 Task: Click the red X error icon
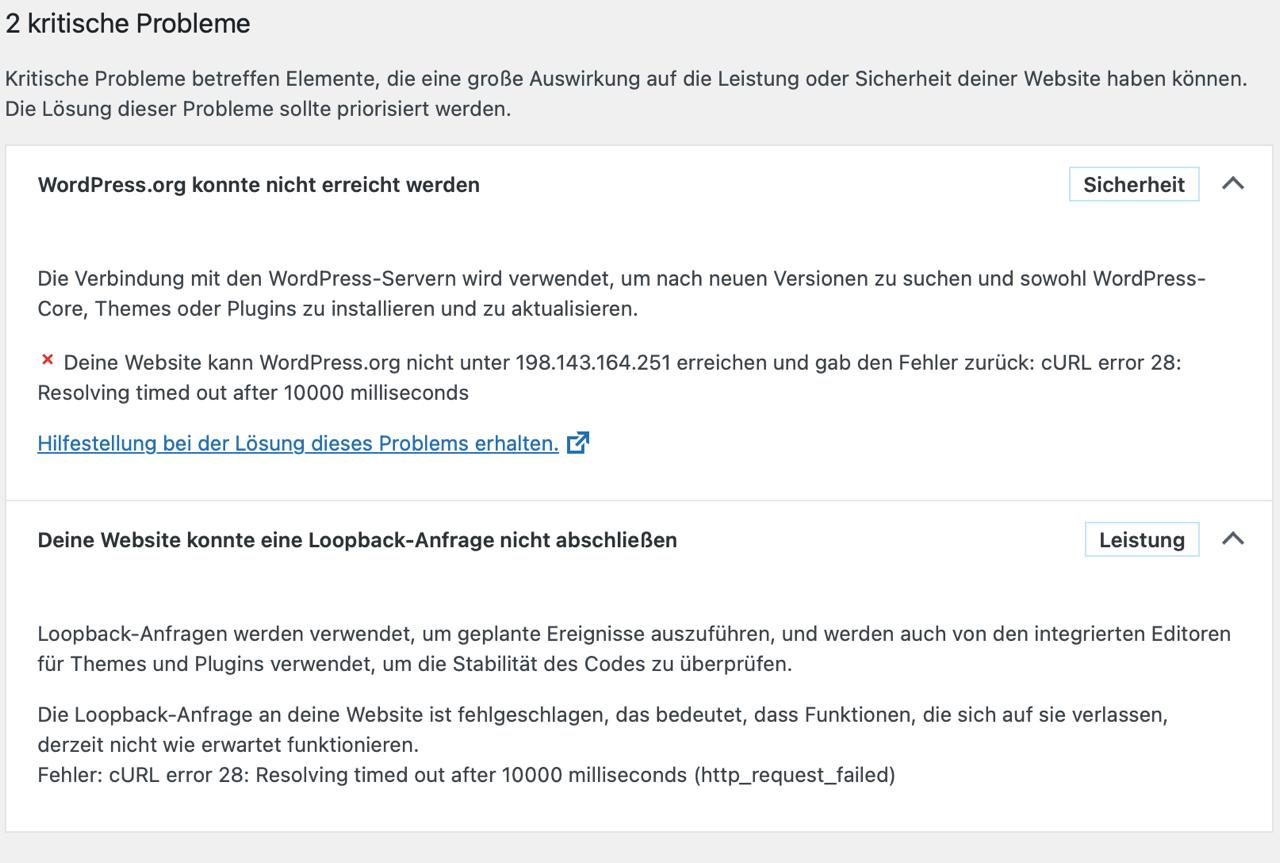[x=47, y=360]
